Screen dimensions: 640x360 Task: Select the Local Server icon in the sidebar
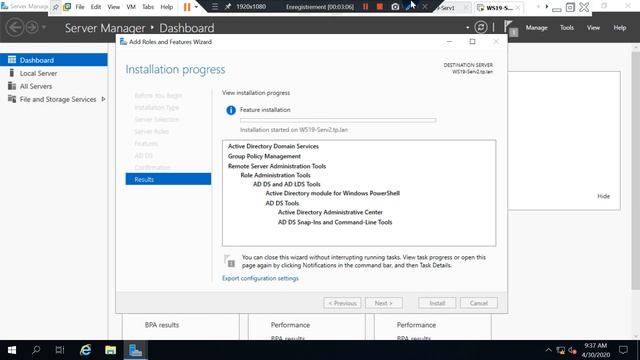(11, 73)
